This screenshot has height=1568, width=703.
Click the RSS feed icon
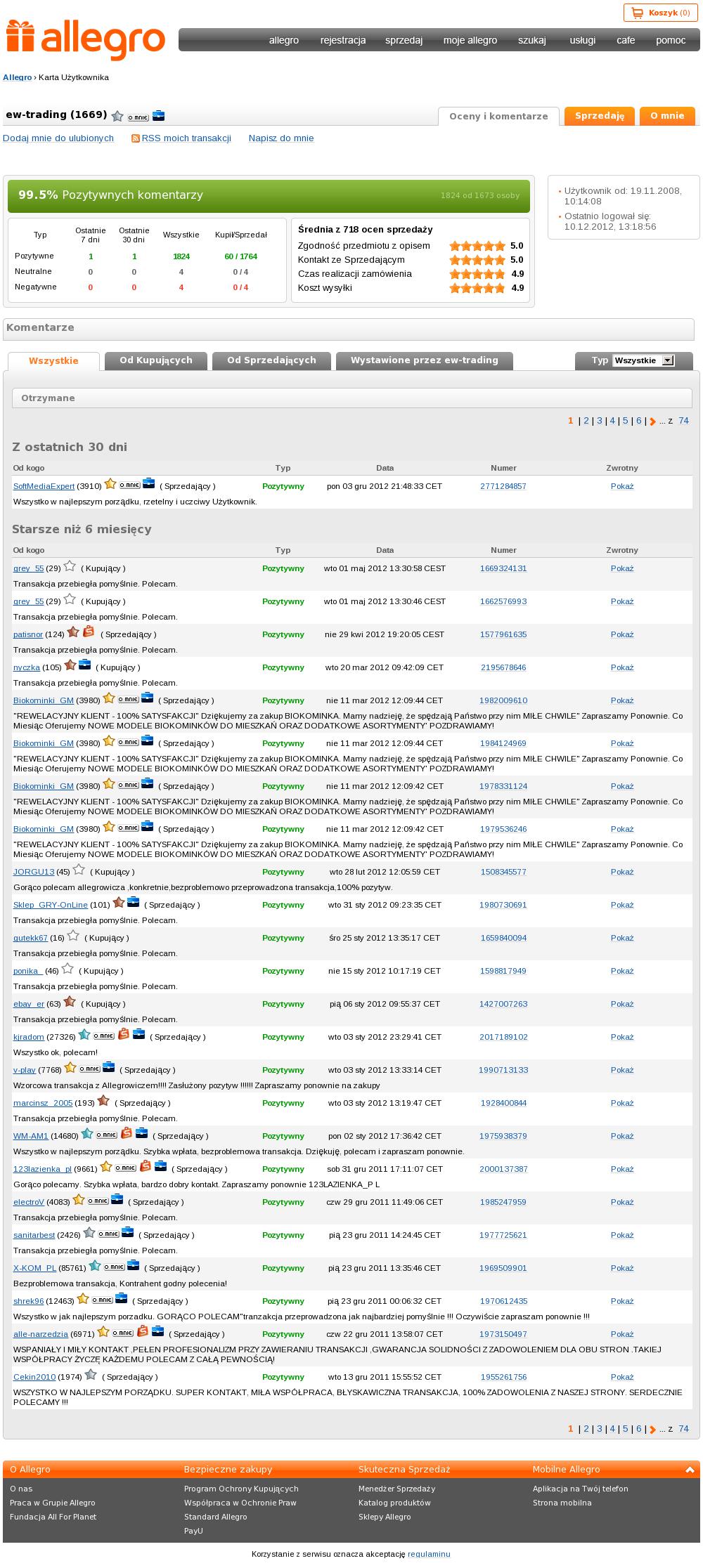(x=136, y=138)
